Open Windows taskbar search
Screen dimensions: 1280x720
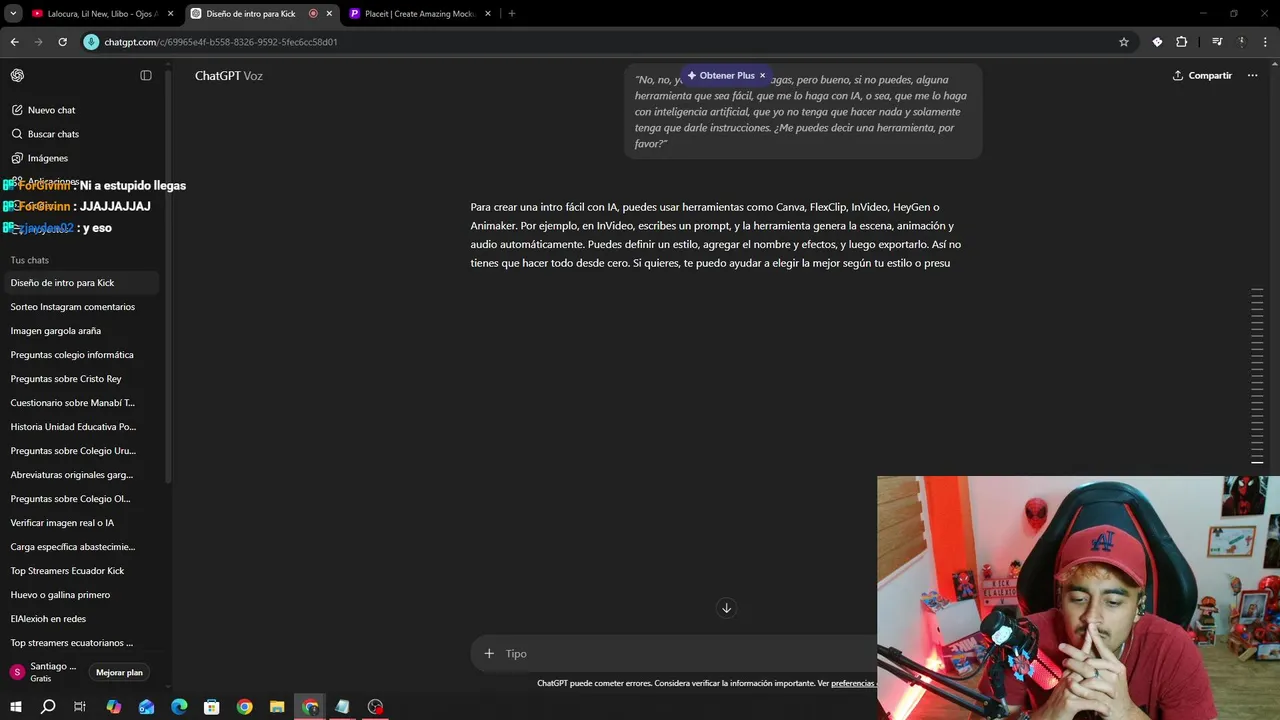(x=48, y=707)
